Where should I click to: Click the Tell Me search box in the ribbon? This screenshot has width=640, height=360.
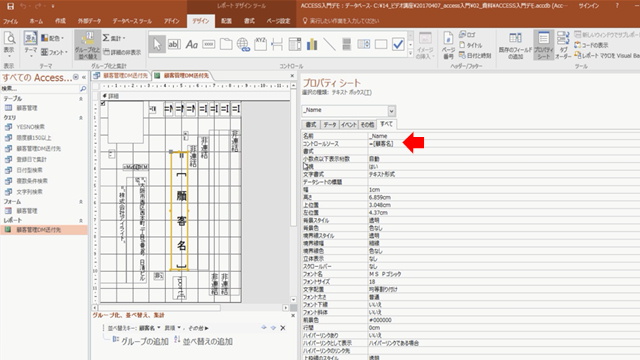click(x=342, y=21)
